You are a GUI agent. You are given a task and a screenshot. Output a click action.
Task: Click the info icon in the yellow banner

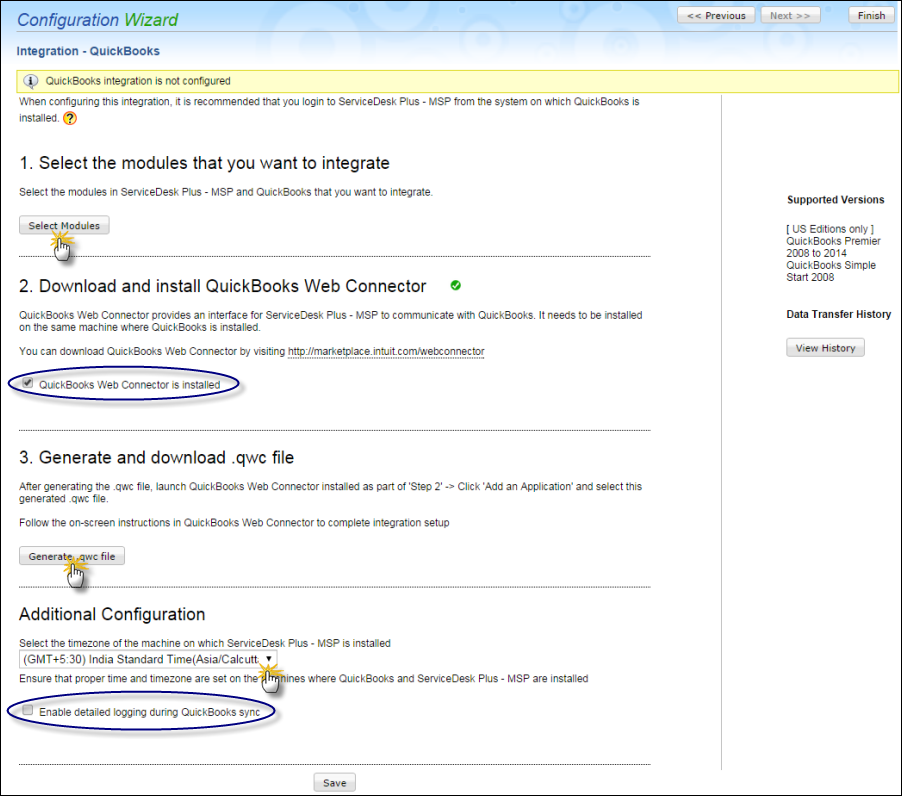click(30, 81)
